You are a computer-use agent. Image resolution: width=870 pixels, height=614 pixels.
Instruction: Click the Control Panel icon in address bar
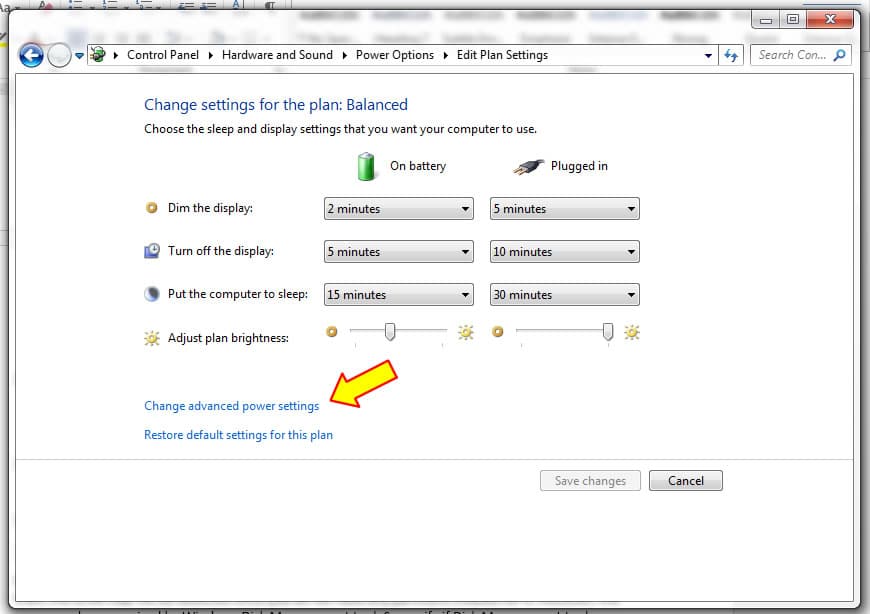(98, 55)
